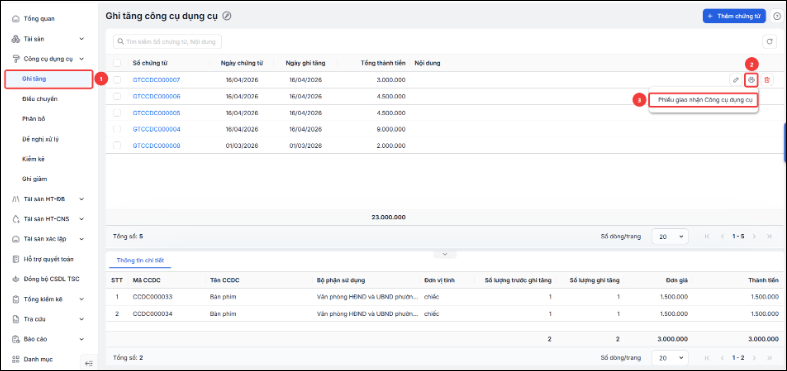This screenshot has height=371, width=787.
Task: Click the Báo cáo sidebar icon
Action: [x=15, y=339]
